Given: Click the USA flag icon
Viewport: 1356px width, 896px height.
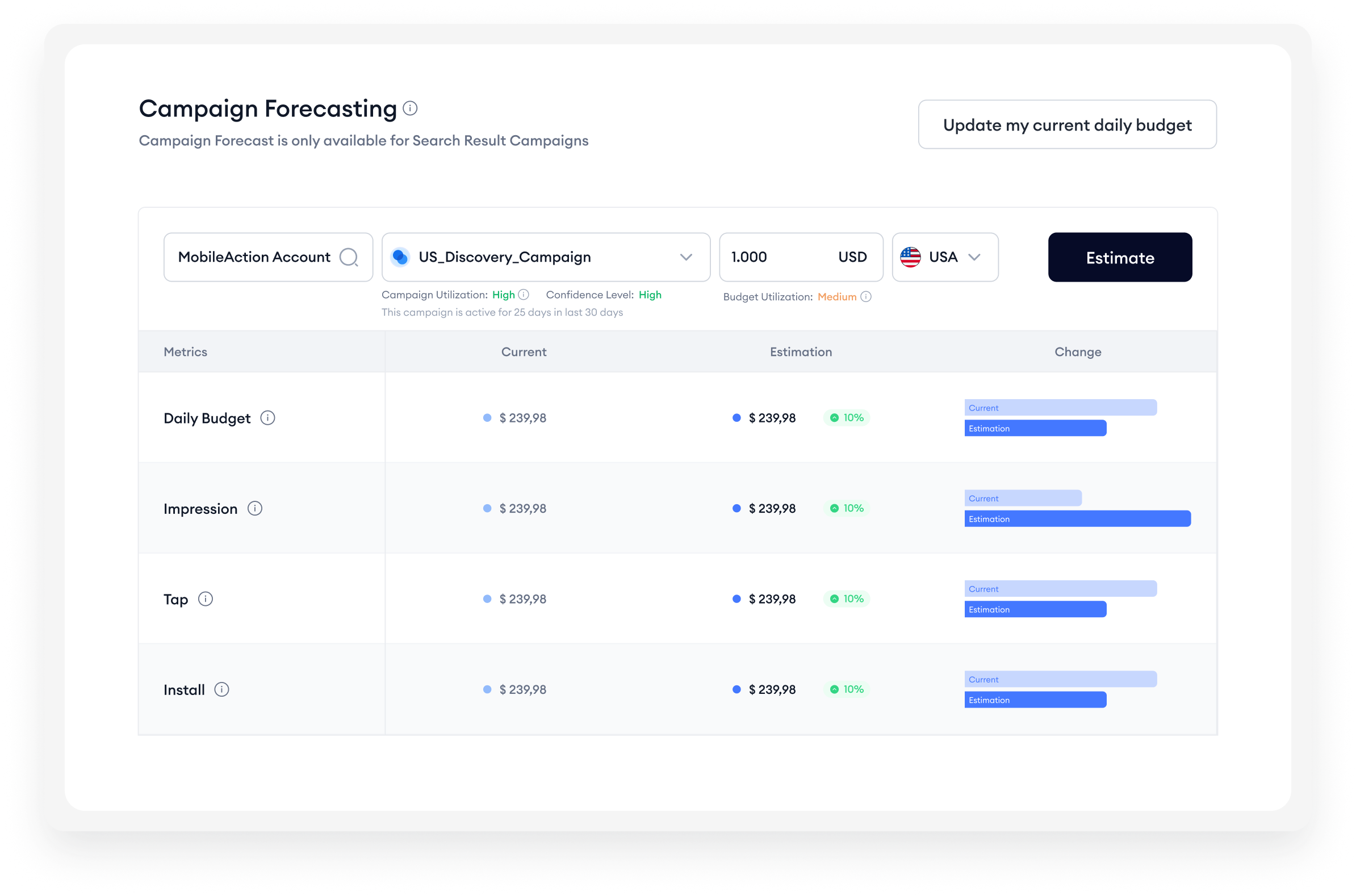Looking at the screenshot, I should coord(911,257).
